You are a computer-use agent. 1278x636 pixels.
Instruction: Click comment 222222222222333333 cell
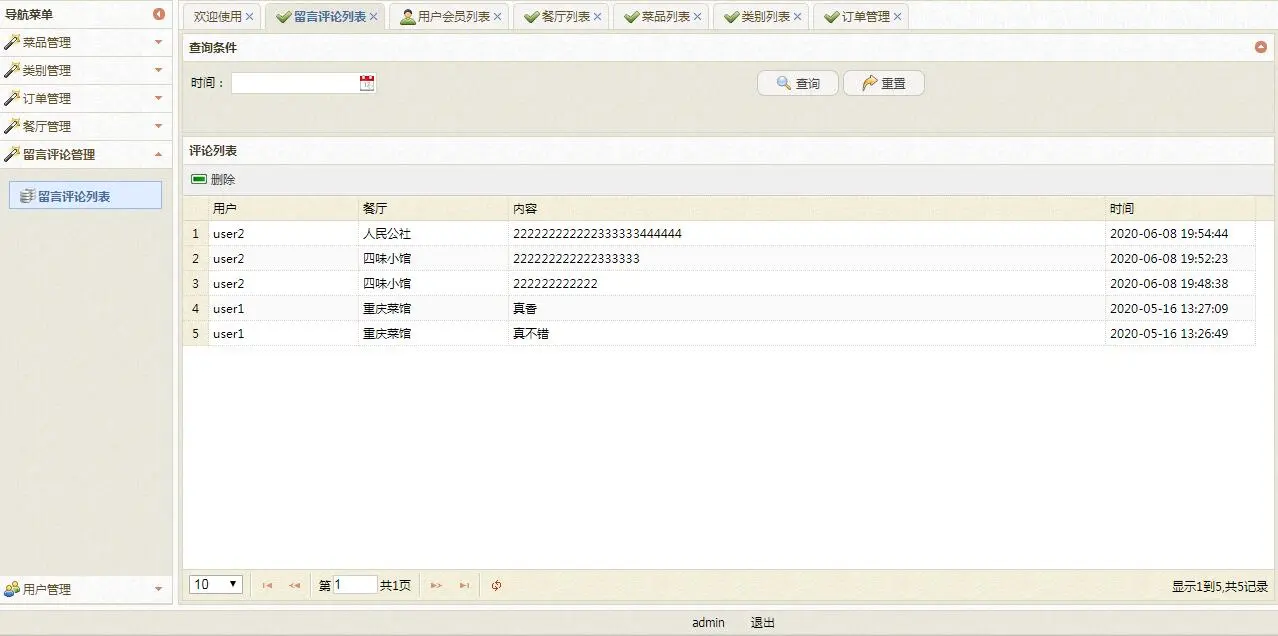[807, 258]
